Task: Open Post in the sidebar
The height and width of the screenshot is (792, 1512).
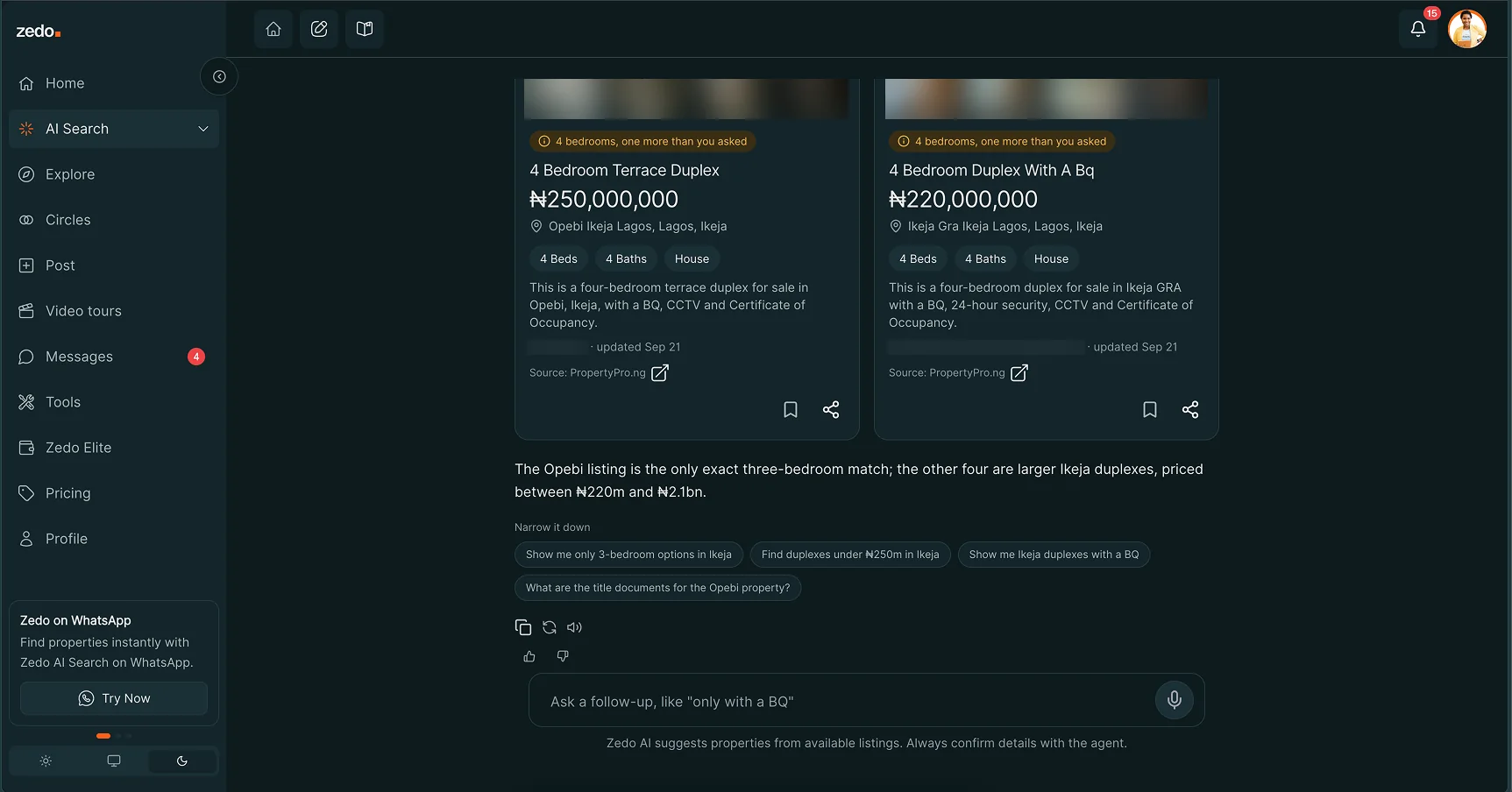Action: [x=114, y=265]
